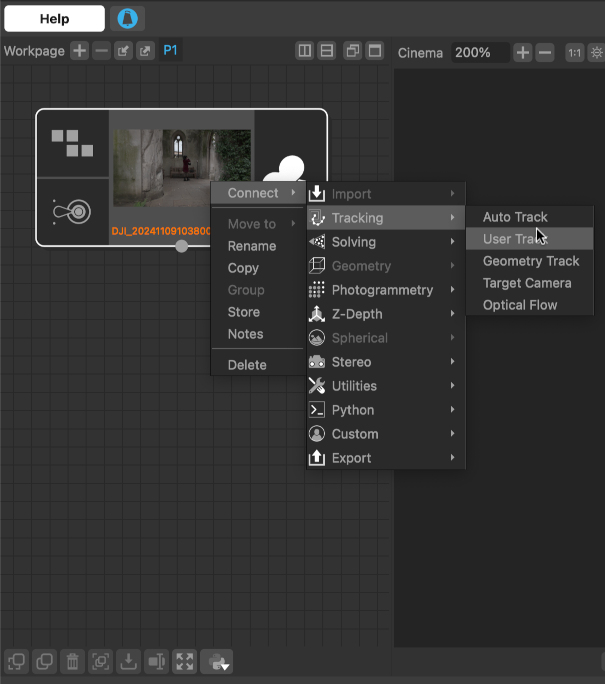Expand the Export submenu
Image resolution: width=605 pixels, height=684 pixels.
[x=386, y=458]
